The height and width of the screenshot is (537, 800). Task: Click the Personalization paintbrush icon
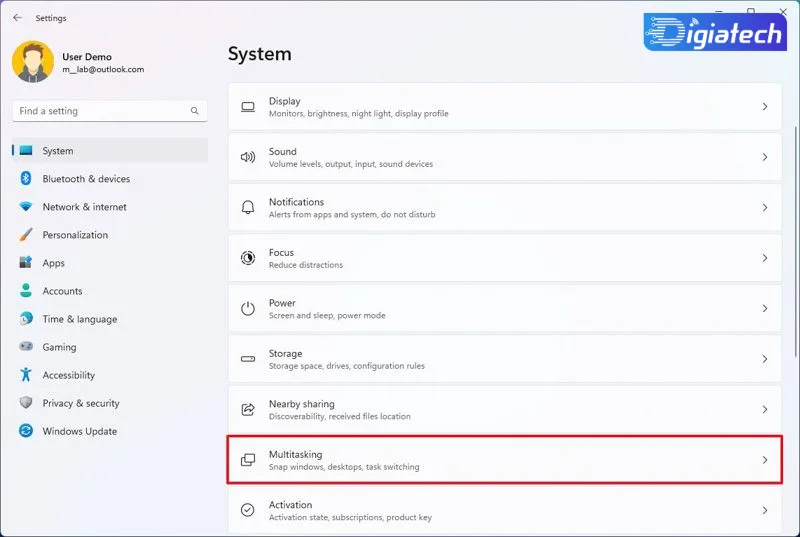(x=26, y=235)
